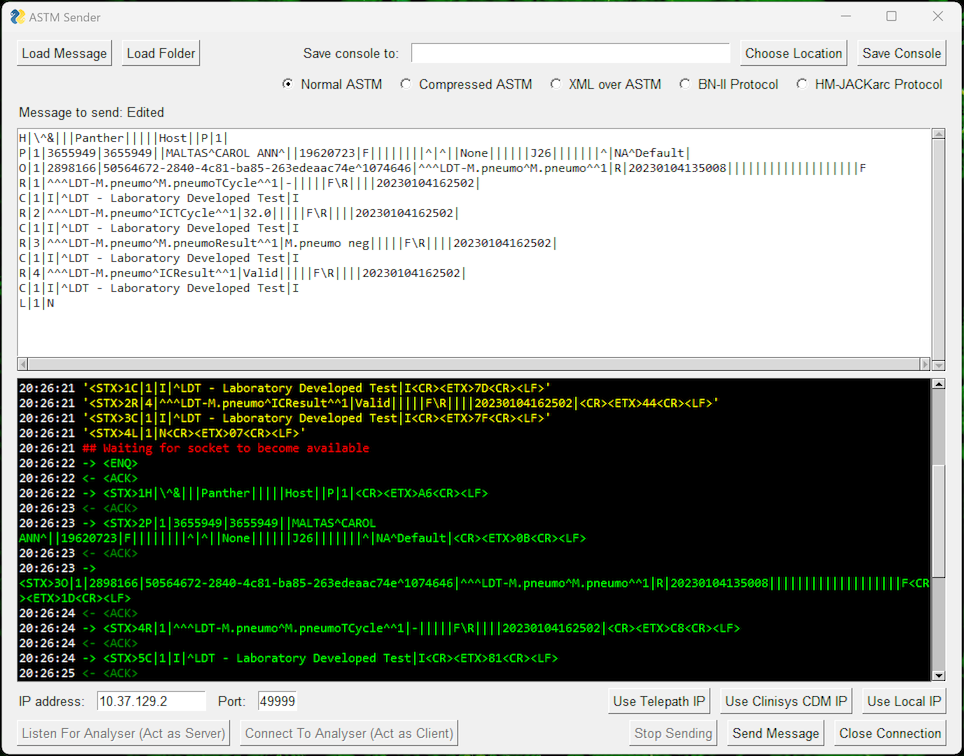Click message editor horizontal scroll left arrow

23,364
